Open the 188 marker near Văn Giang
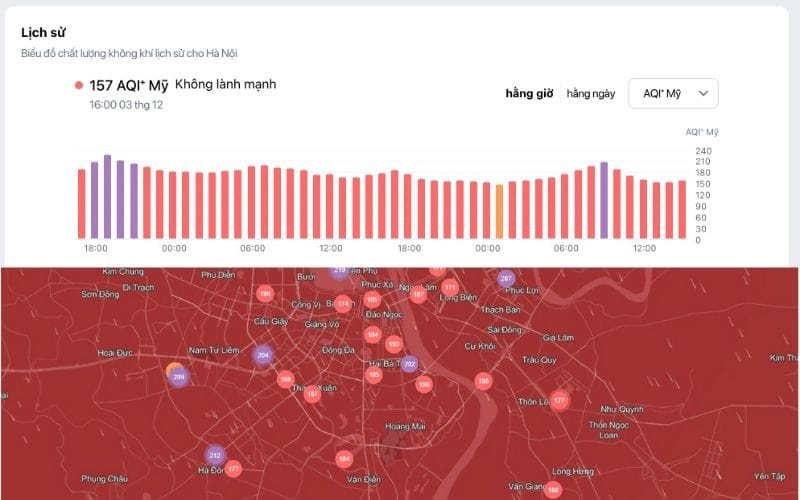Screen dimensions: 800x500 553,490
